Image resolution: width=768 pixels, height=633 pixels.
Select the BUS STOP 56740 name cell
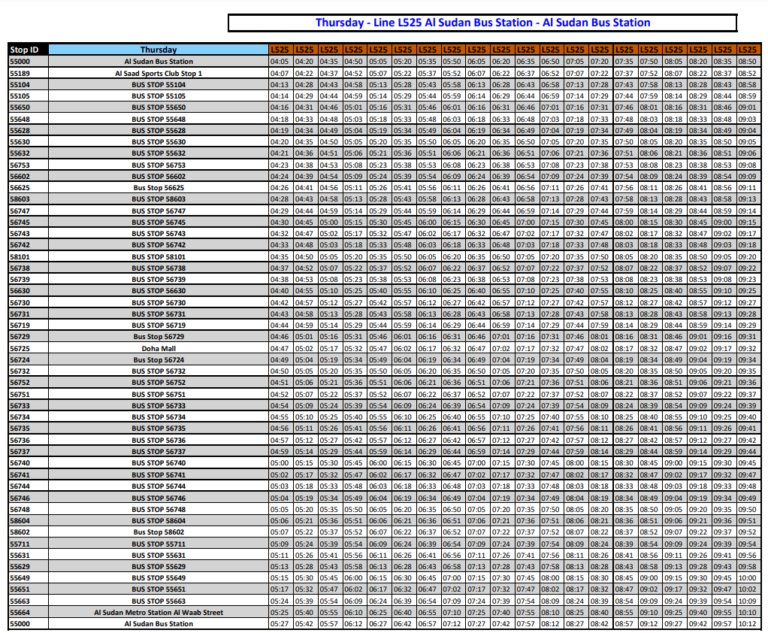[x=159, y=463]
